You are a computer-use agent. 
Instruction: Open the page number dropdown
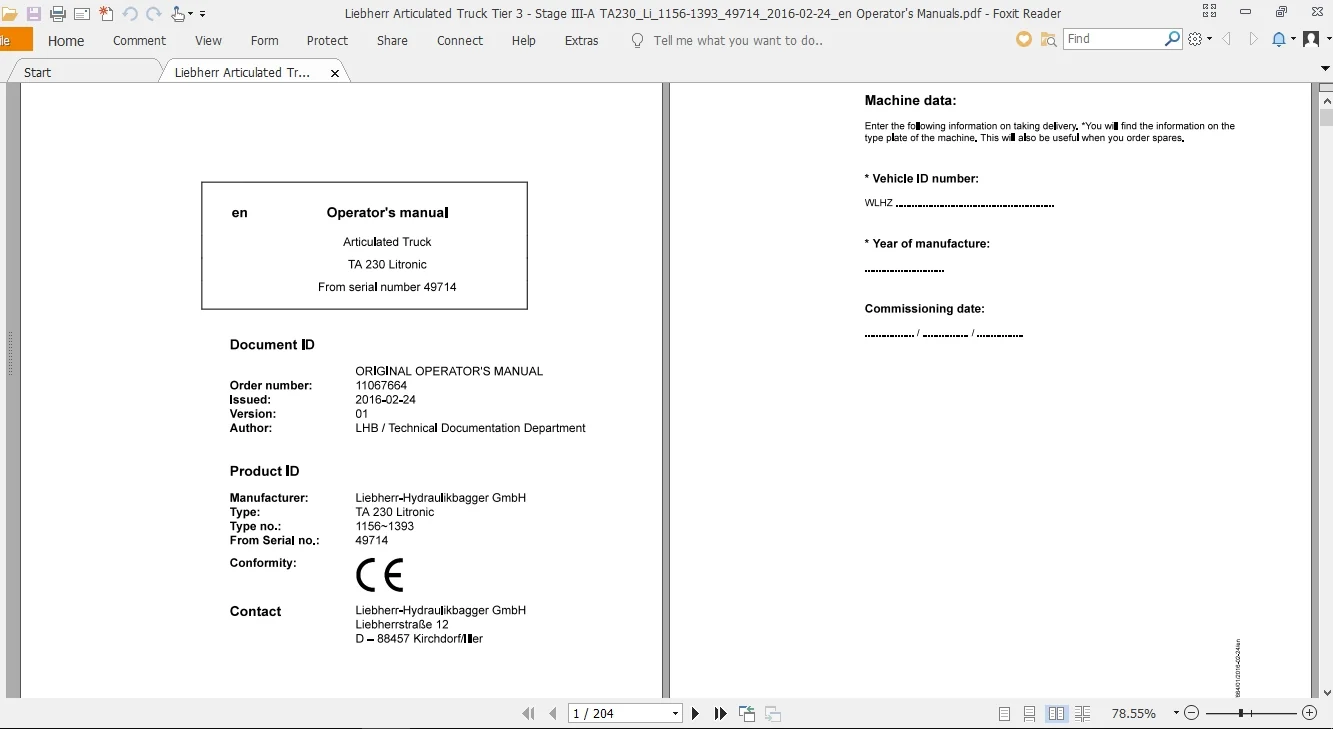coord(676,714)
